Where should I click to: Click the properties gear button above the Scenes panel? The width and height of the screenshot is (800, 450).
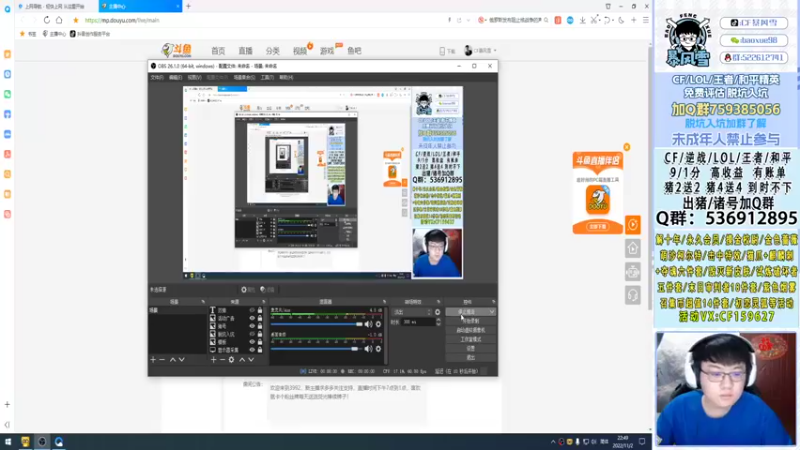click(247, 290)
